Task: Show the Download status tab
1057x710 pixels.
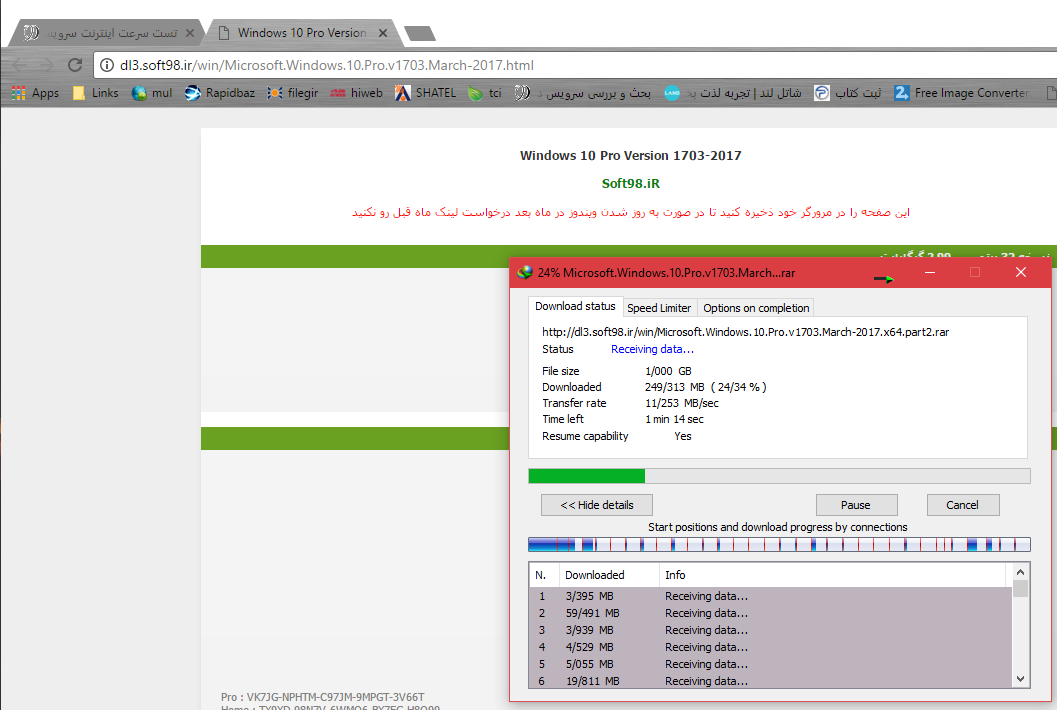Action: pos(575,306)
